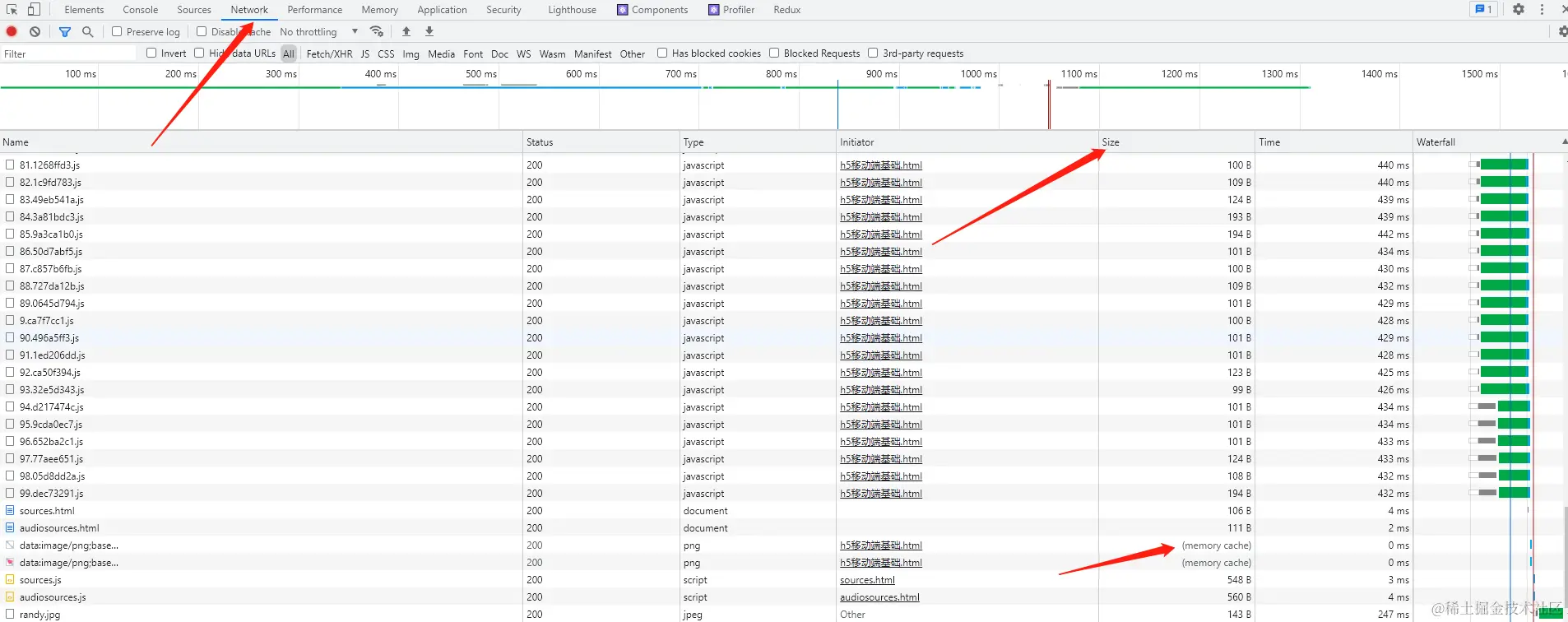Click file icon for sources.html row

pyautogui.click(x=10, y=511)
